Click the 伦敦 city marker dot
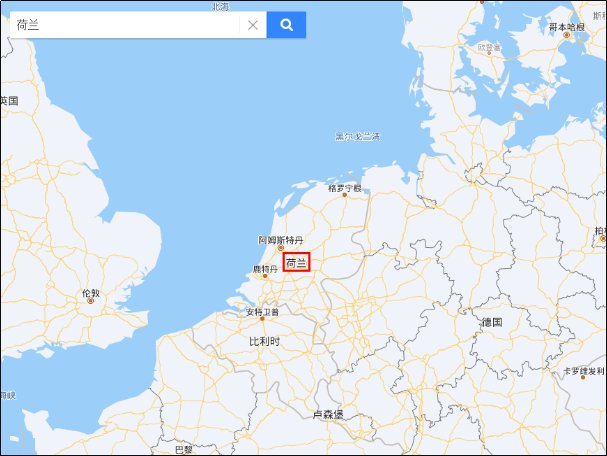Image resolution: width=607 pixels, height=456 pixels. click(x=91, y=301)
